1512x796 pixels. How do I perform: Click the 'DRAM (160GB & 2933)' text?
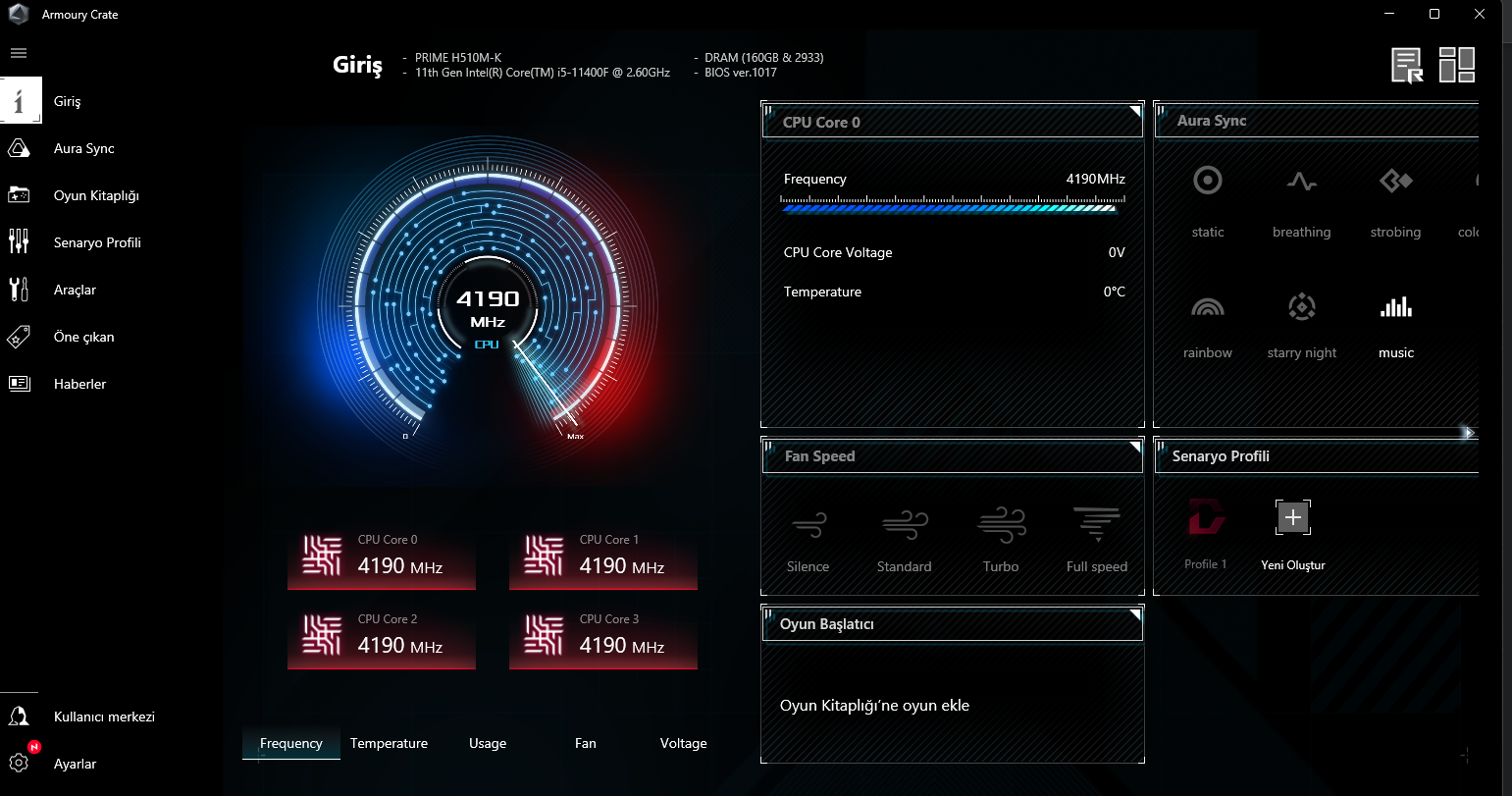pos(764,58)
